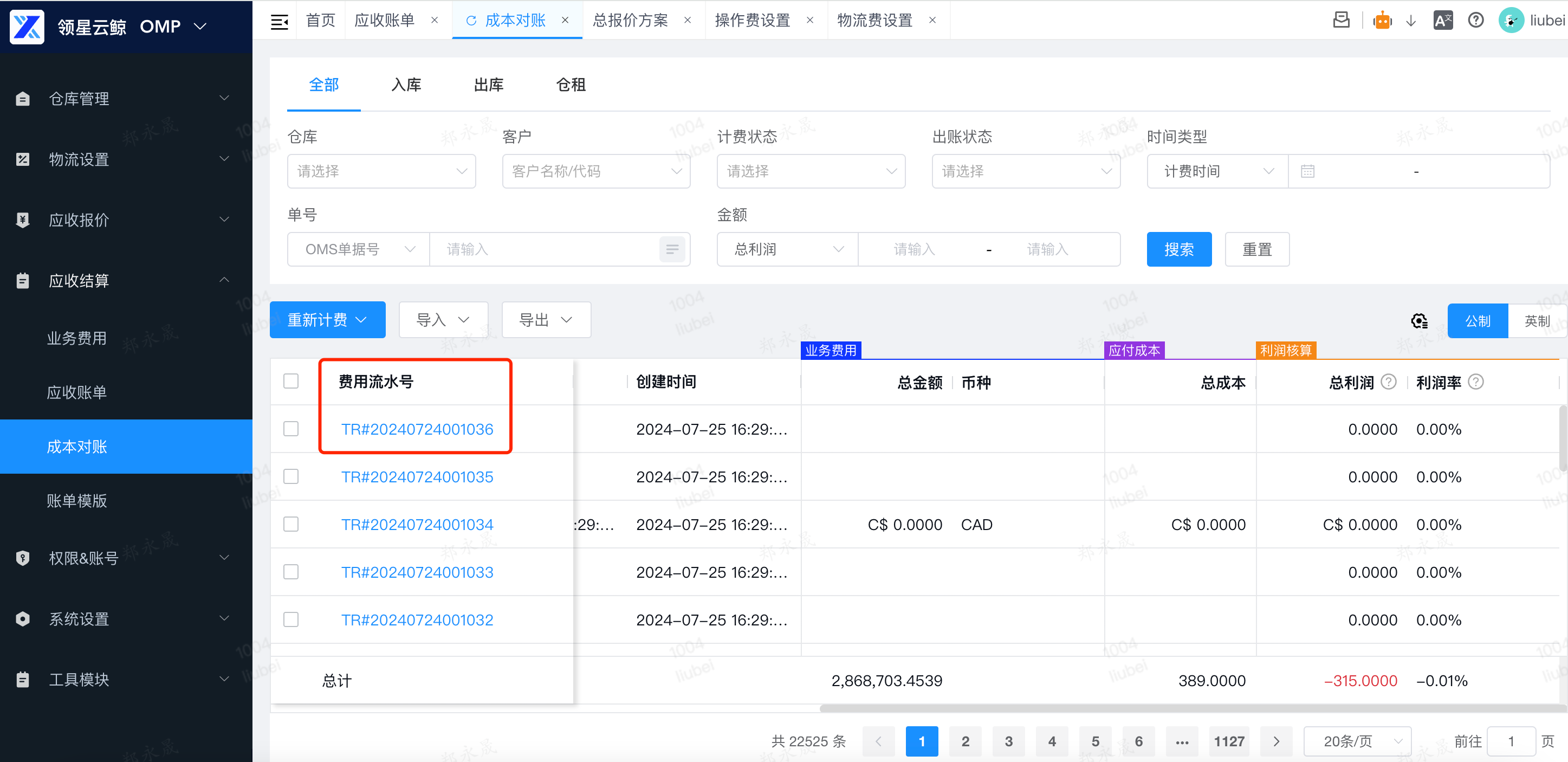Image resolution: width=1568 pixels, height=762 pixels.
Task: Check the row TR#20240724001036 checkbox
Action: click(291, 429)
